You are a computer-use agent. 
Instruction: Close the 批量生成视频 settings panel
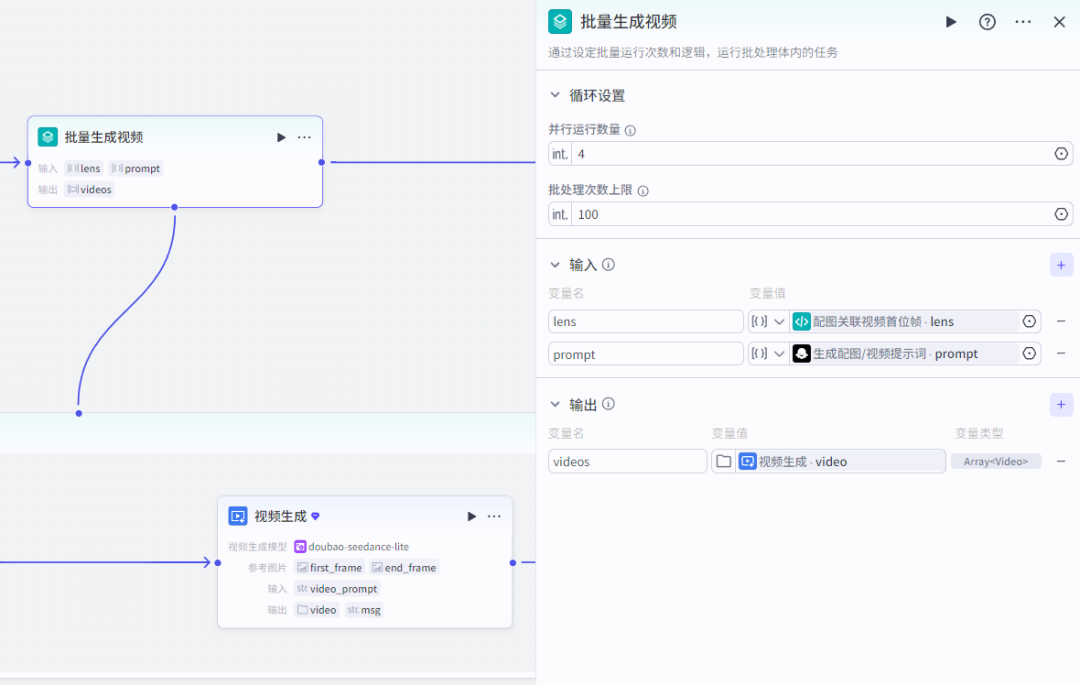(x=1059, y=22)
